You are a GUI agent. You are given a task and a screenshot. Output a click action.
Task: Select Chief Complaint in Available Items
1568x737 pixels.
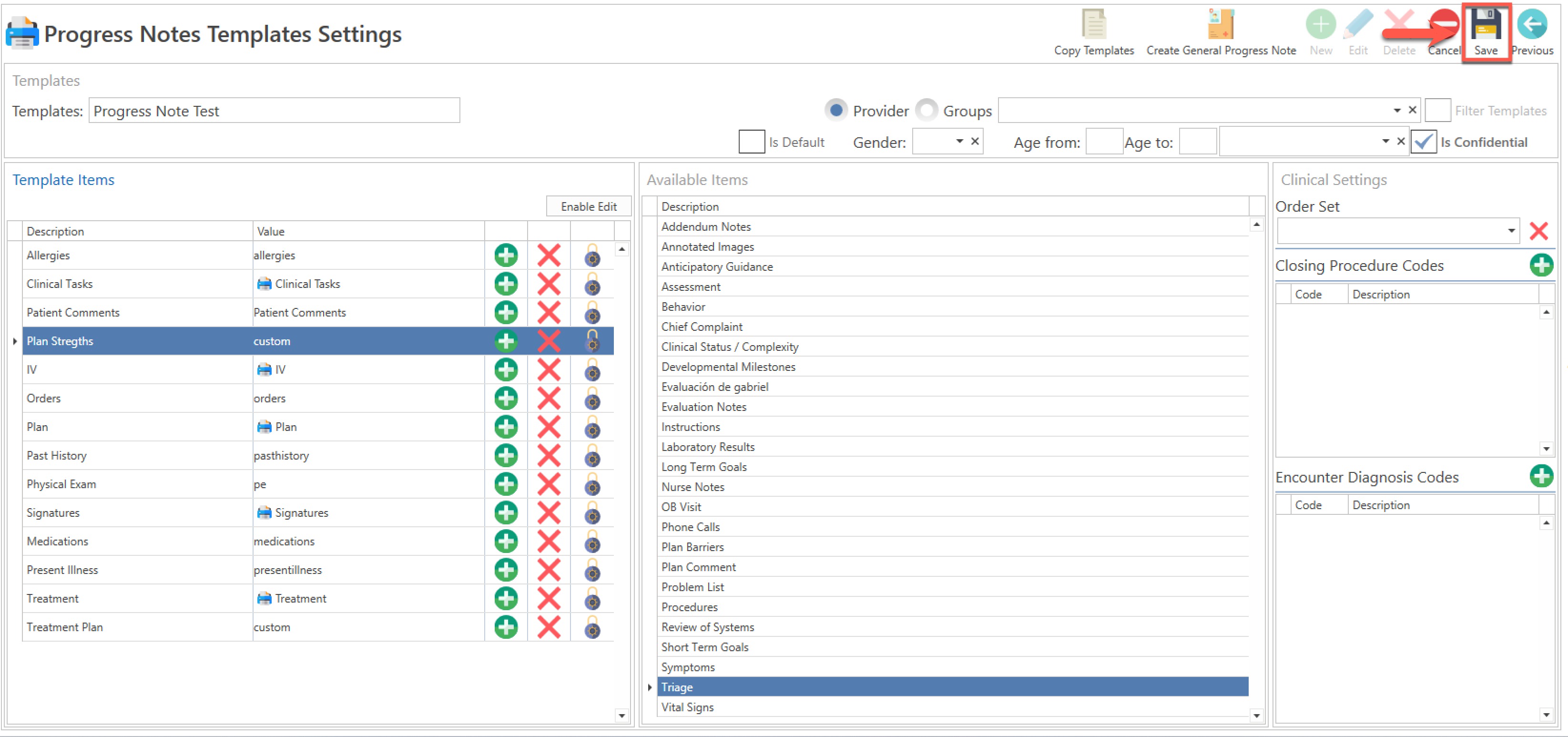701,327
